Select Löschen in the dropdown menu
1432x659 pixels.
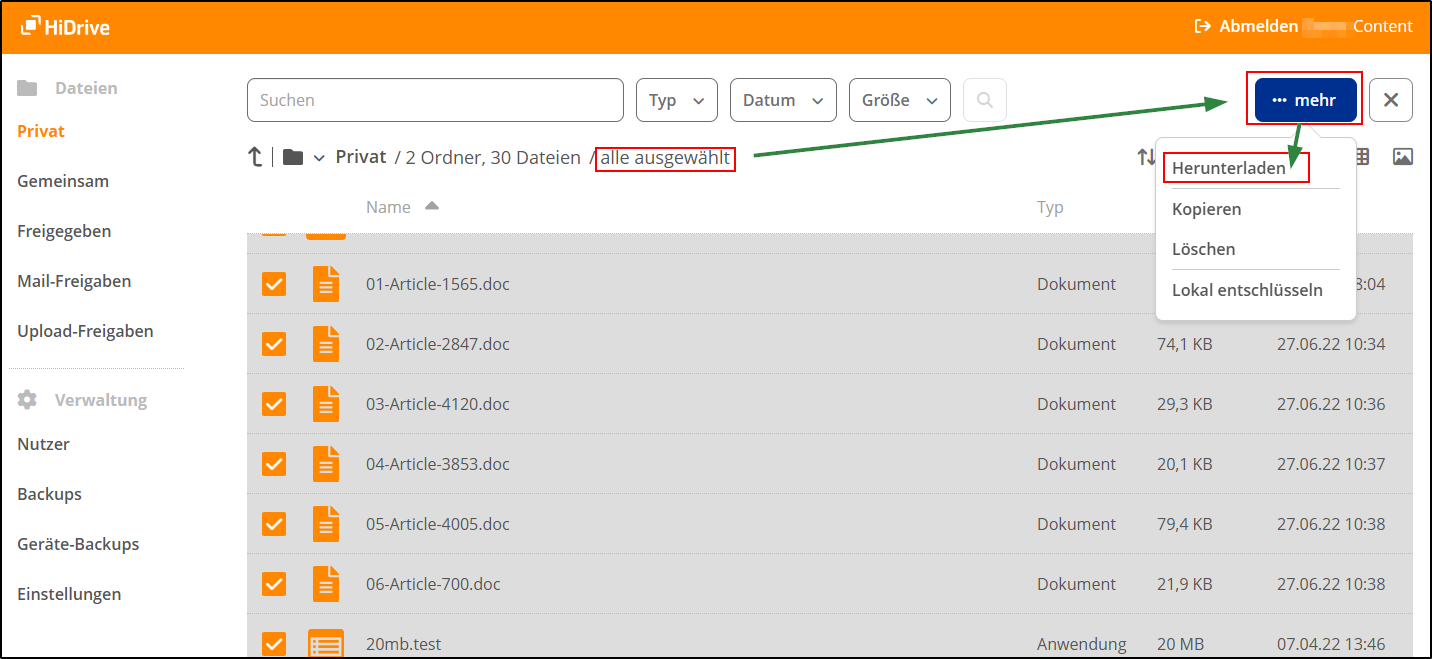1203,249
